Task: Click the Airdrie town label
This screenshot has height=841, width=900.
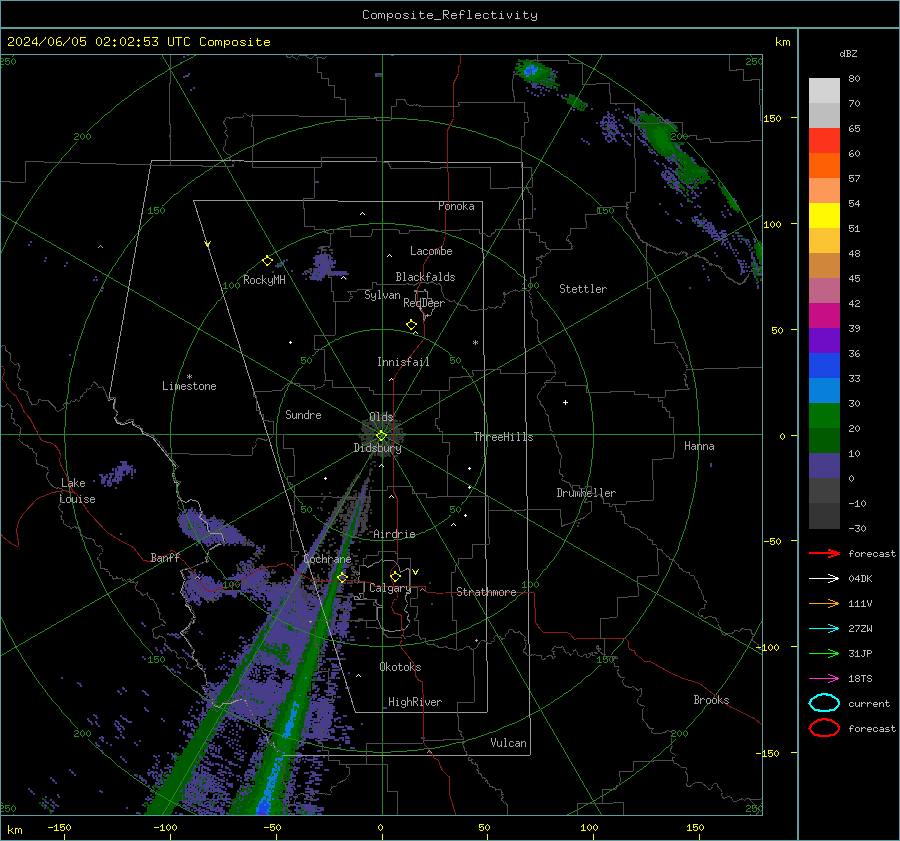Action: [x=394, y=534]
